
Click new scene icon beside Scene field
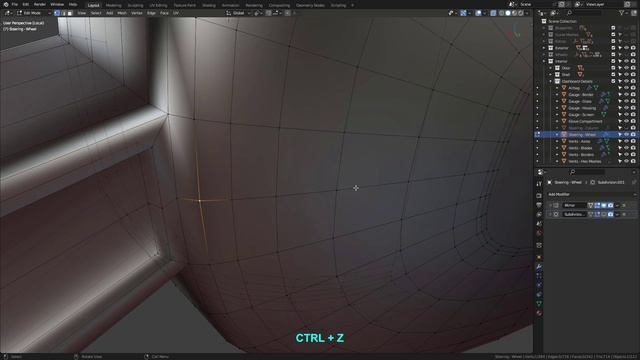point(562,4)
